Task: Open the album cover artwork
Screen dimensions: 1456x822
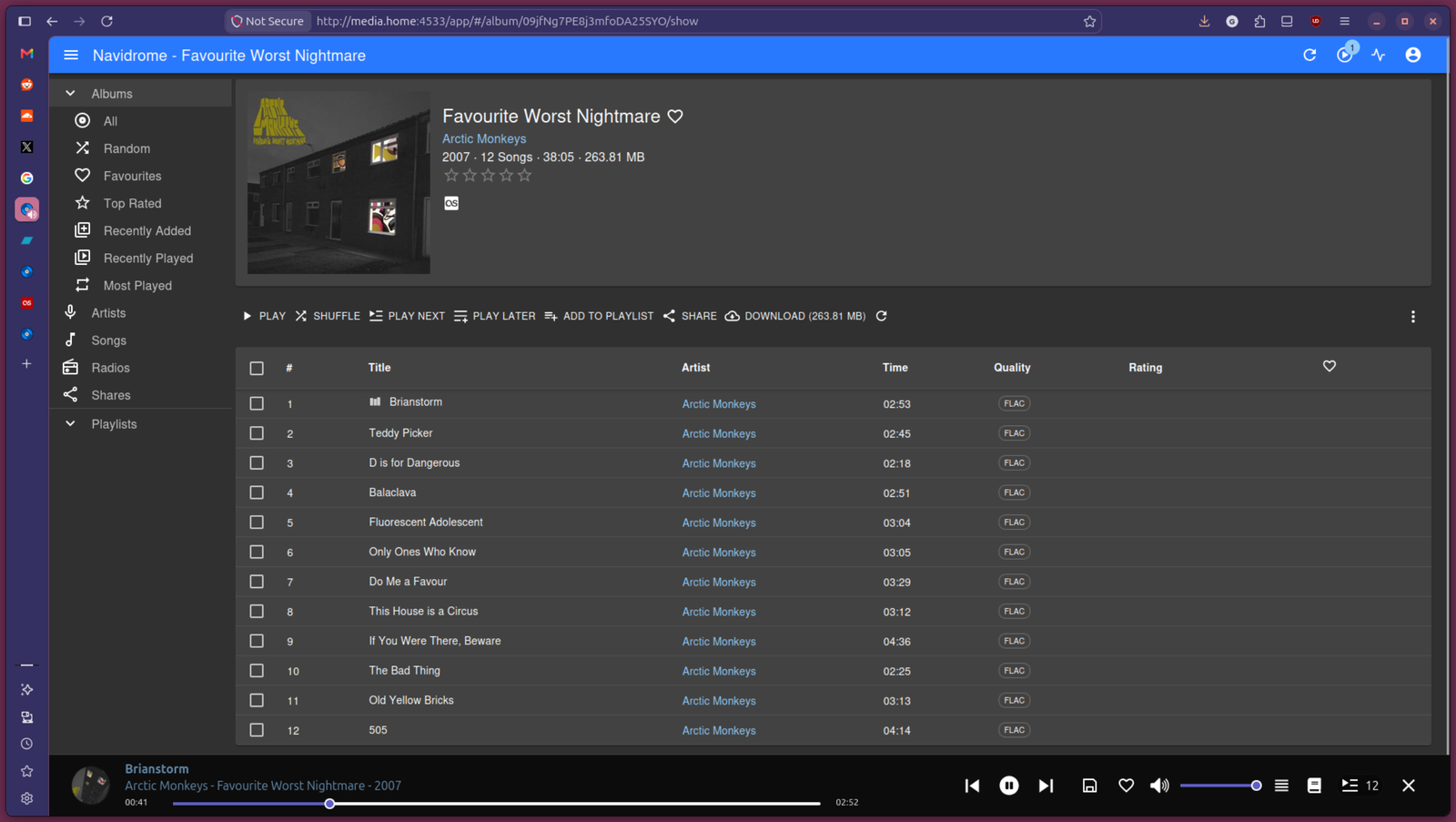Action: 339,183
